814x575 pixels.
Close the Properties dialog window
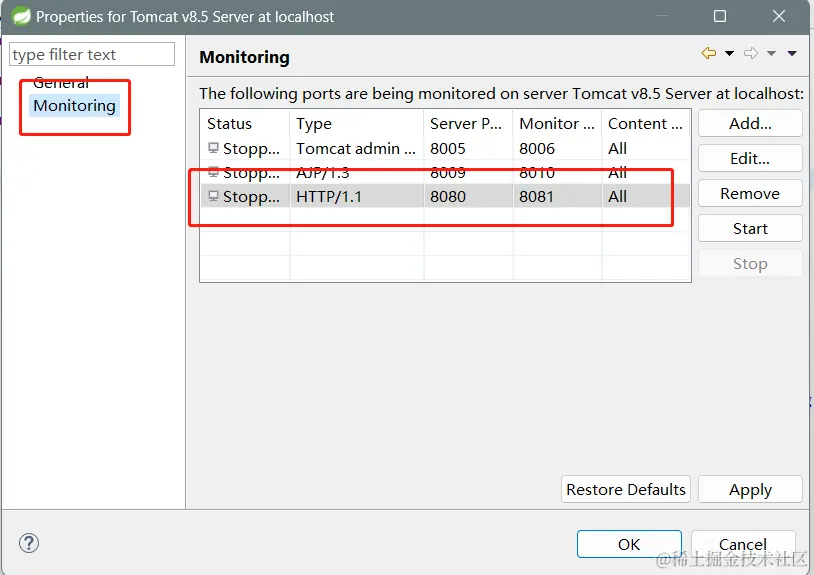(779, 16)
